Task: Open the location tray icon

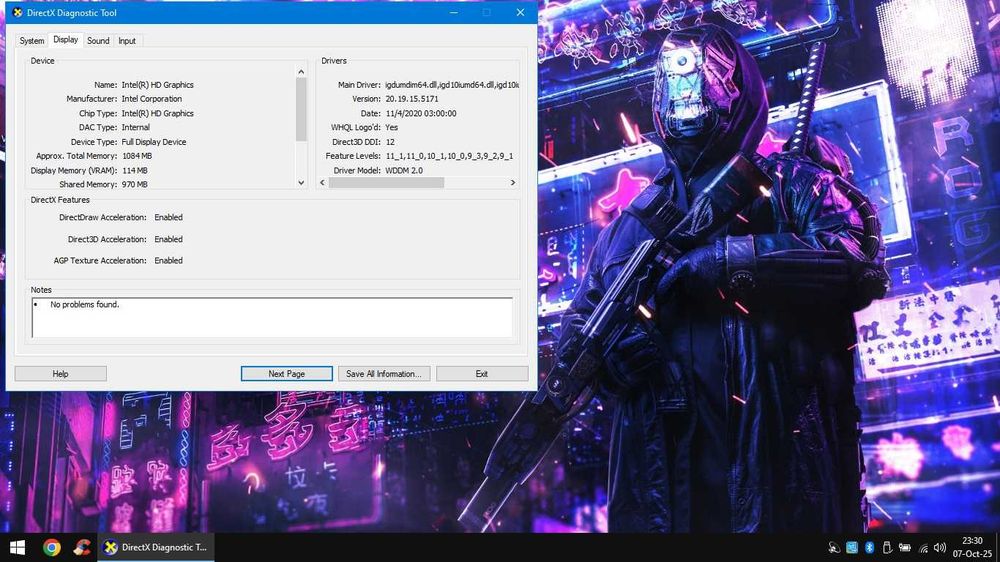Action: [834, 547]
